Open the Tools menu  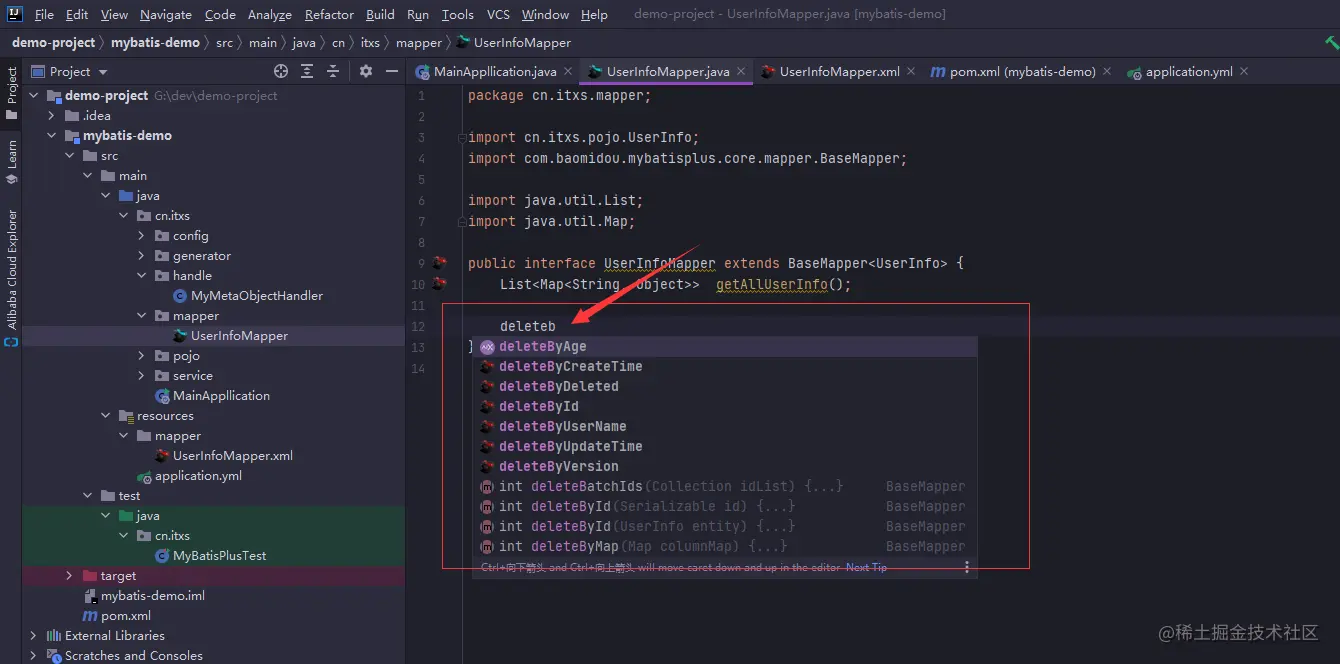pyautogui.click(x=457, y=14)
